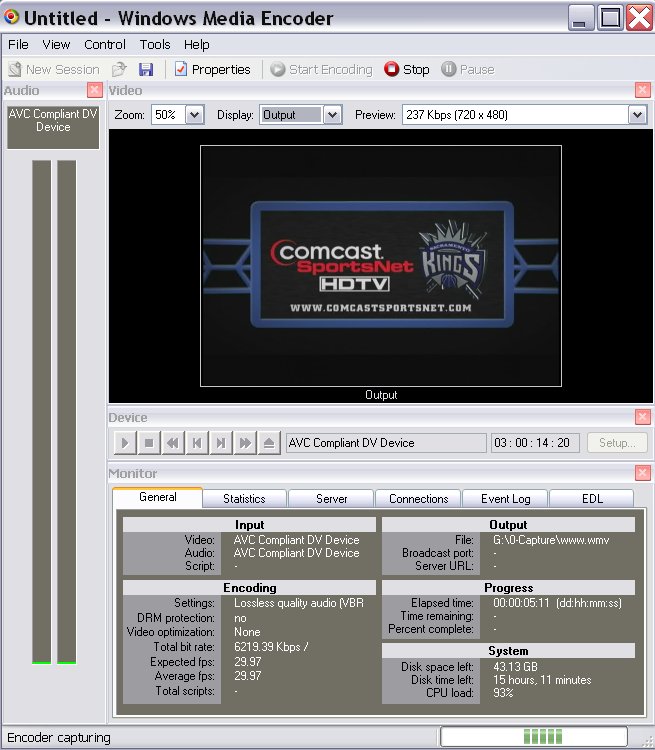655x750 pixels.
Task: Click the right audio level meter
Action: [67, 412]
